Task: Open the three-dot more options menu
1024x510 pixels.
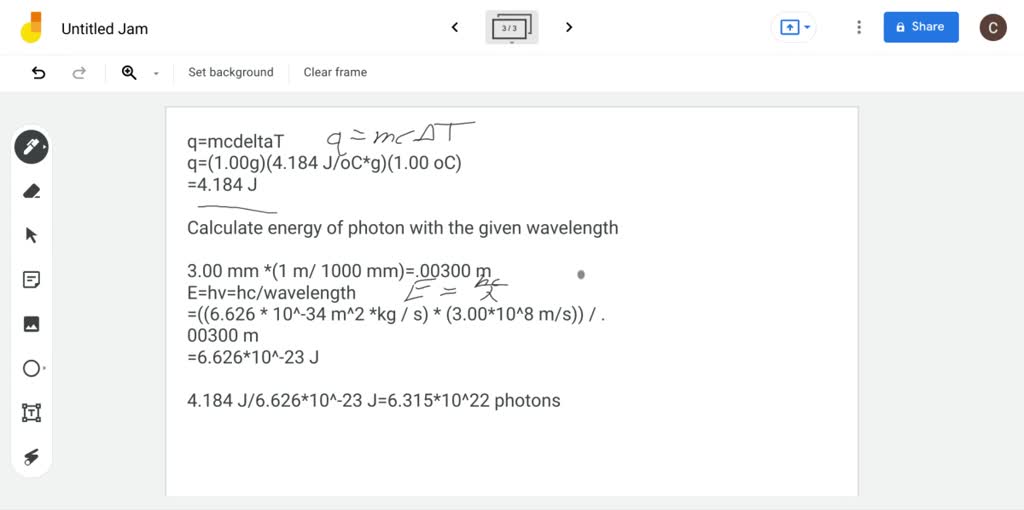Action: tap(858, 28)
